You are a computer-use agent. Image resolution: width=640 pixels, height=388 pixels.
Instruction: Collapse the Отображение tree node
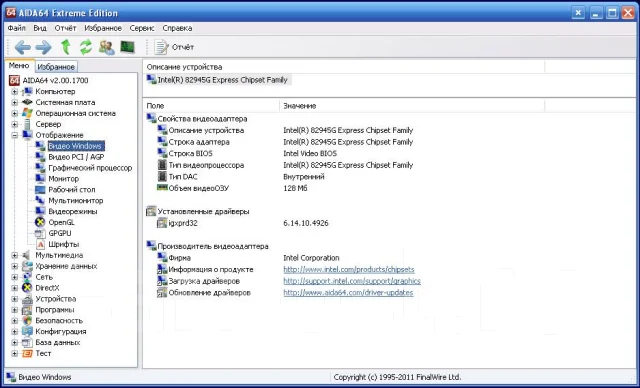[x=15, y=135]
